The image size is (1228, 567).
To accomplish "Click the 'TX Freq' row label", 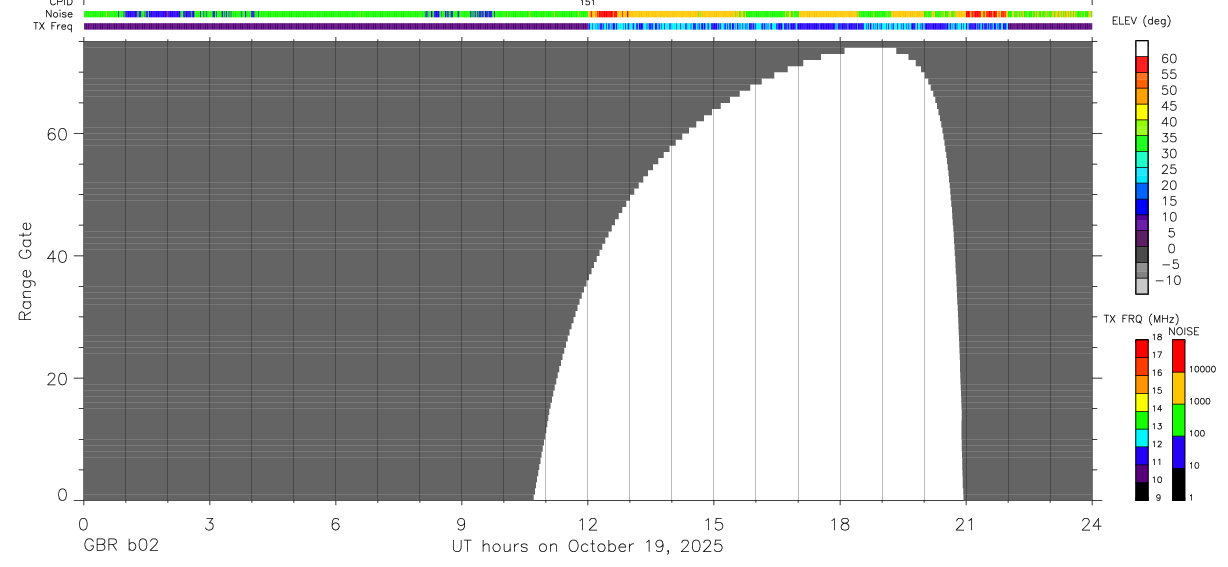I will [54, 26].
